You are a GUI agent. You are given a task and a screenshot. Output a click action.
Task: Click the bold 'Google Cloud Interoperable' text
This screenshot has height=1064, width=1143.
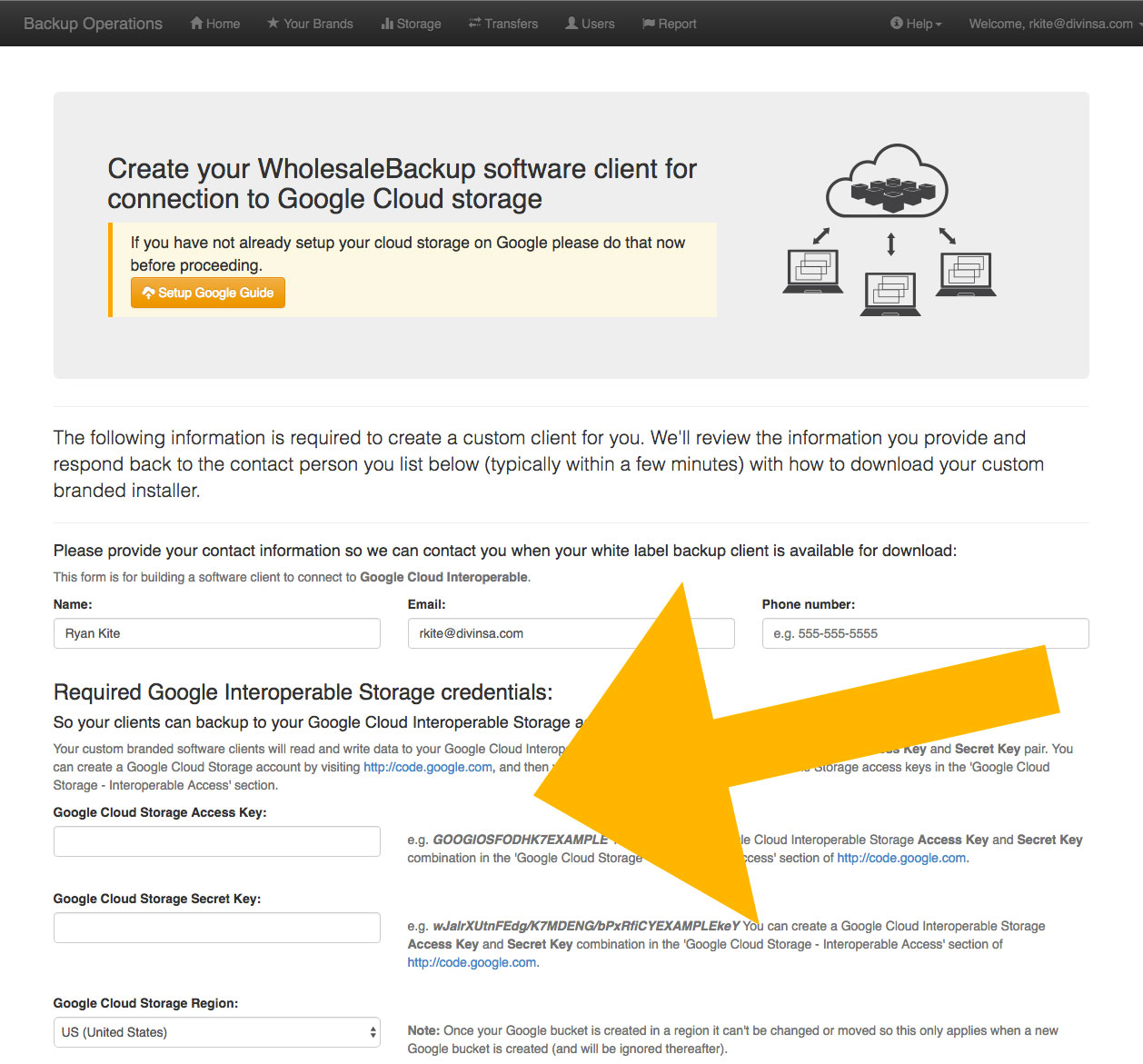444,577
